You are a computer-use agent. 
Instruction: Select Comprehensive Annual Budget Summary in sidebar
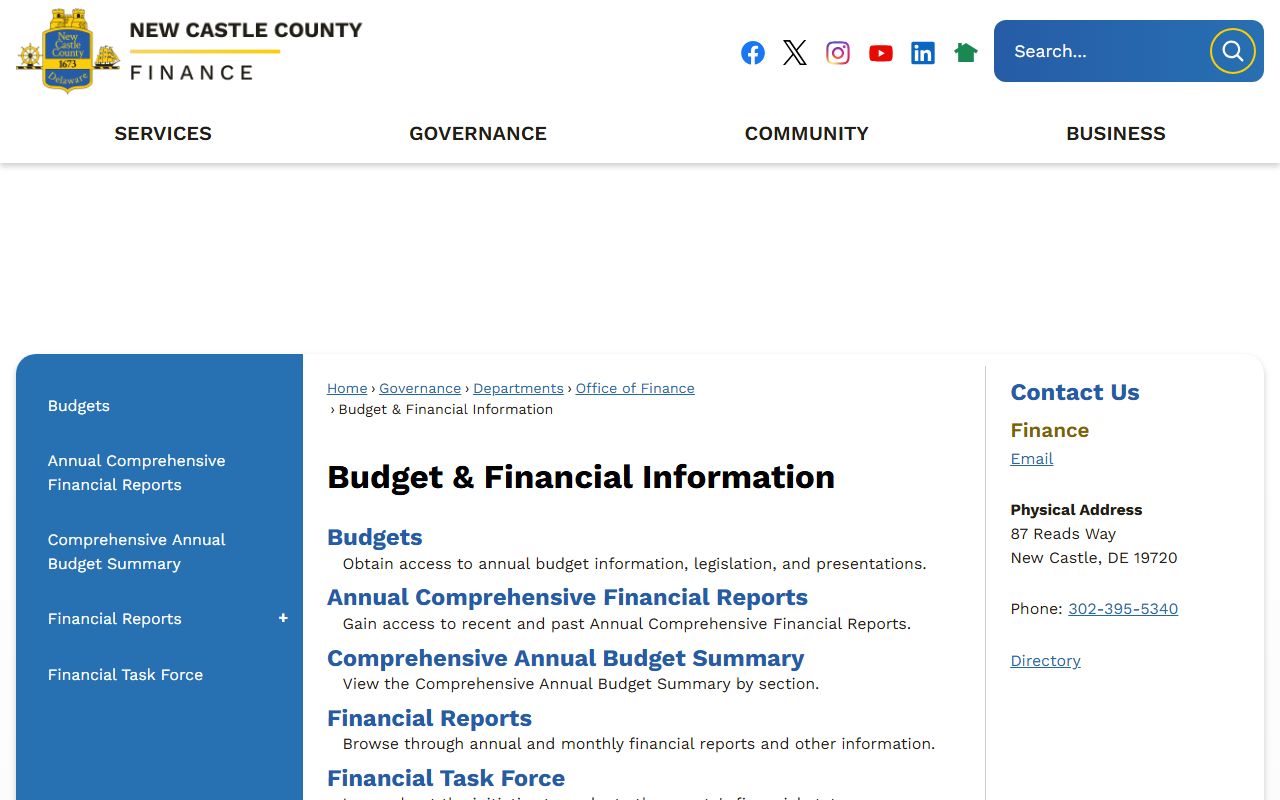pos(137,552)
